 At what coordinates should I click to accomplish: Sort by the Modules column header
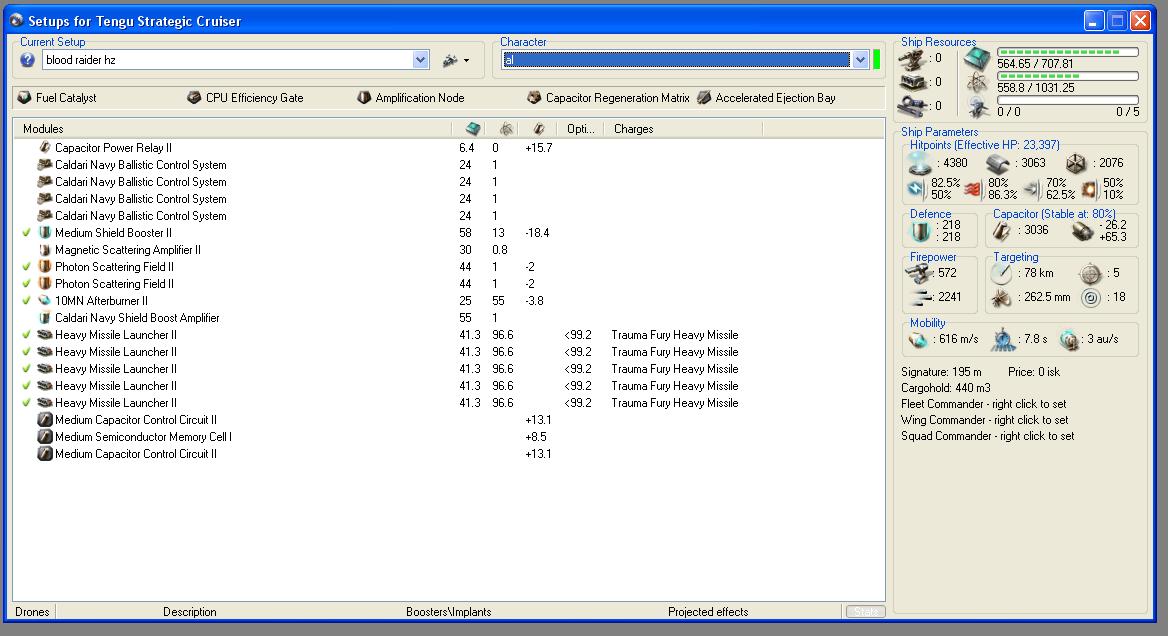pyautogui.click(x=233, y=129)
